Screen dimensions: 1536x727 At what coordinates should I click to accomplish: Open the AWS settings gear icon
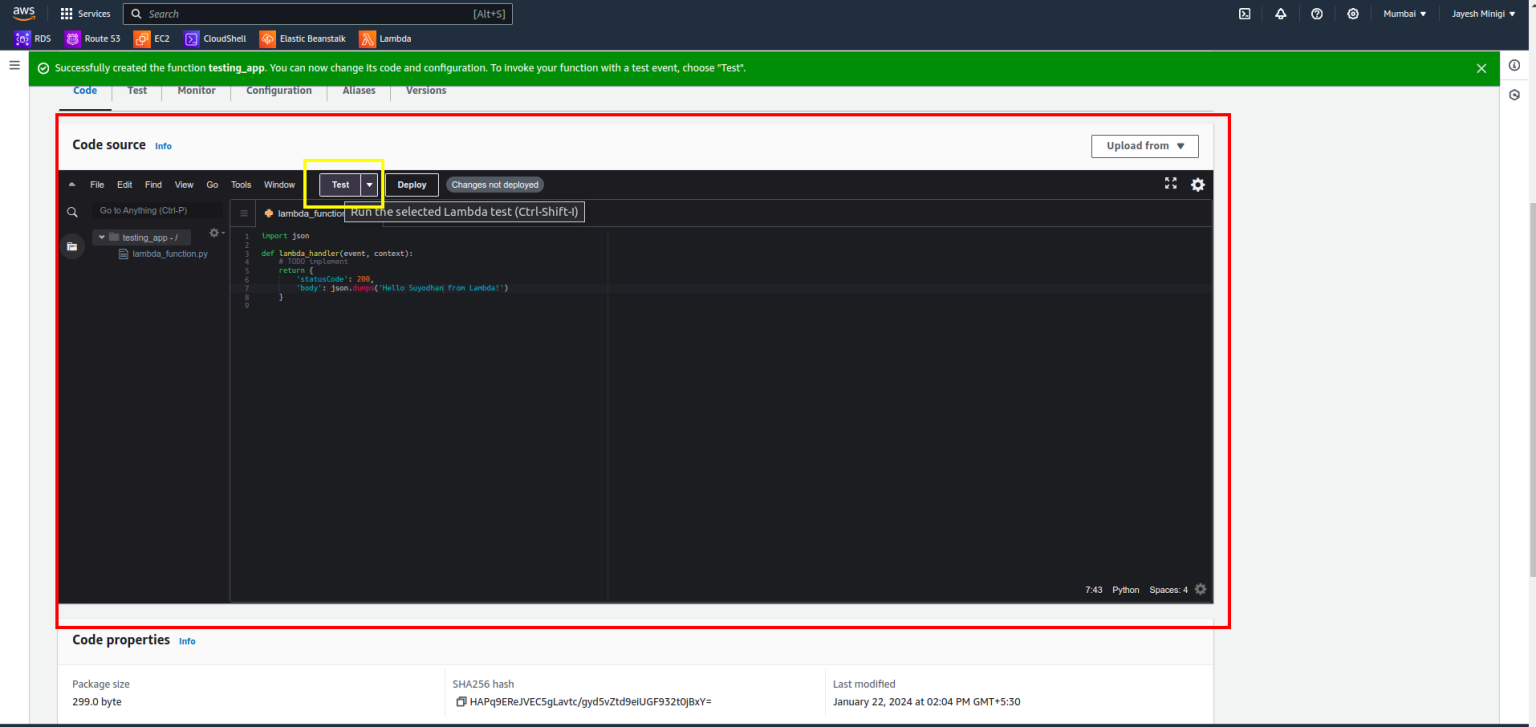pos(1353,13)
